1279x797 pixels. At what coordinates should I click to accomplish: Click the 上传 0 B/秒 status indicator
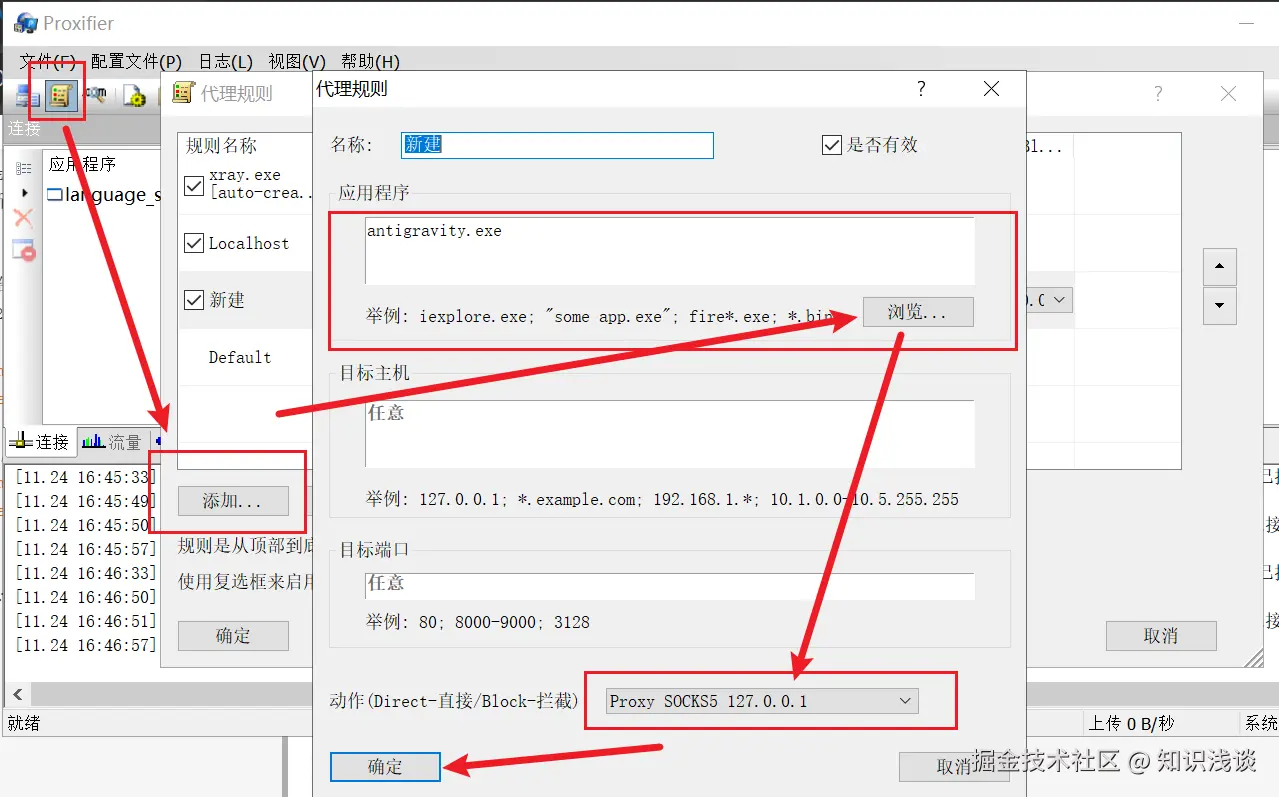click(x=1131, y=723)
